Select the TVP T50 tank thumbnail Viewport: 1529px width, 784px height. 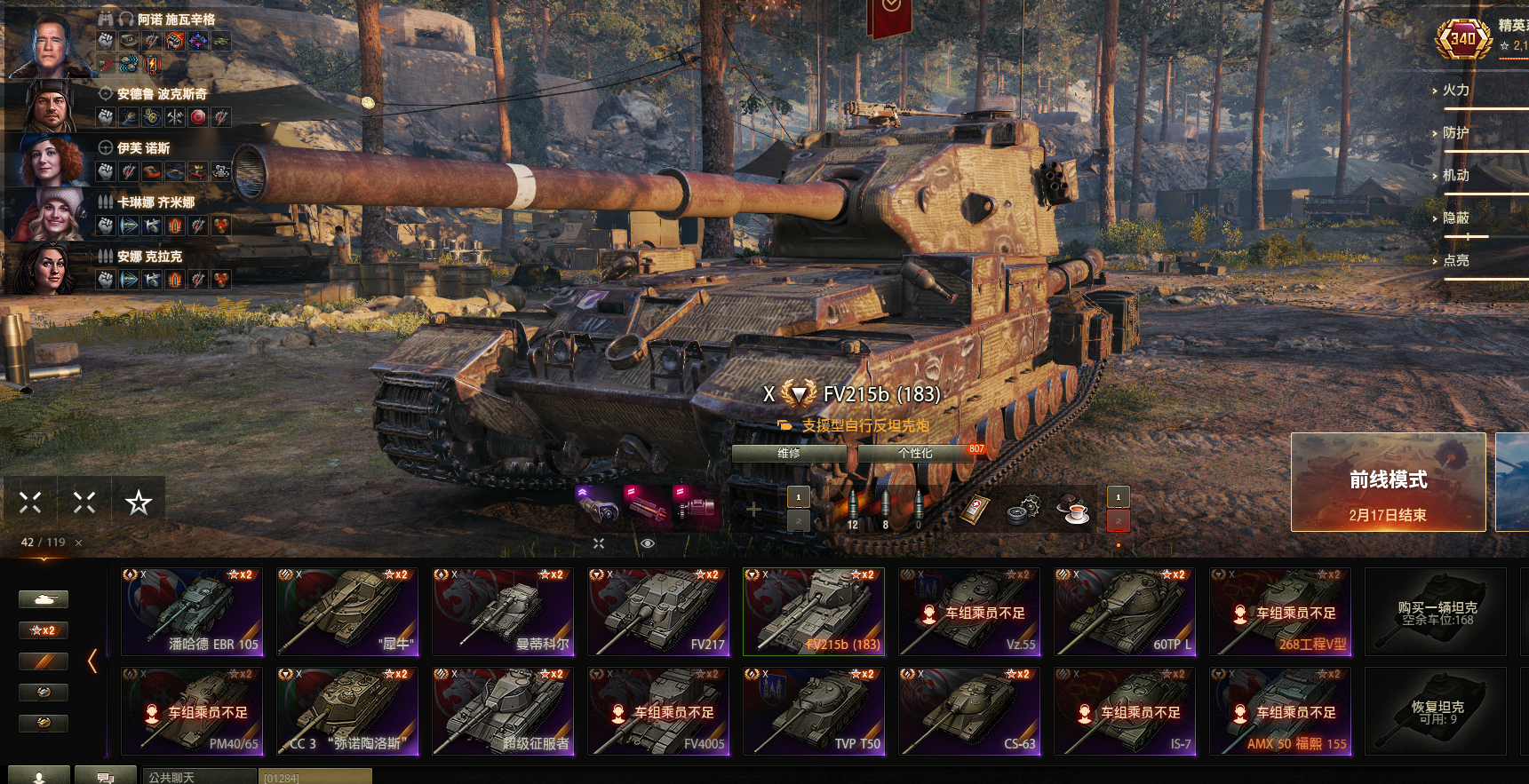814,711
